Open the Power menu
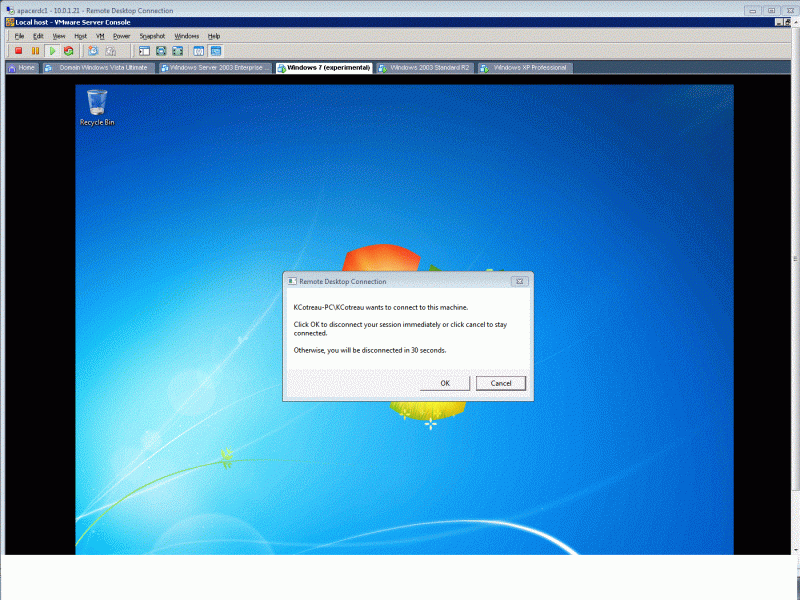This screenshot has height=600, width=800. click(122, 35)
